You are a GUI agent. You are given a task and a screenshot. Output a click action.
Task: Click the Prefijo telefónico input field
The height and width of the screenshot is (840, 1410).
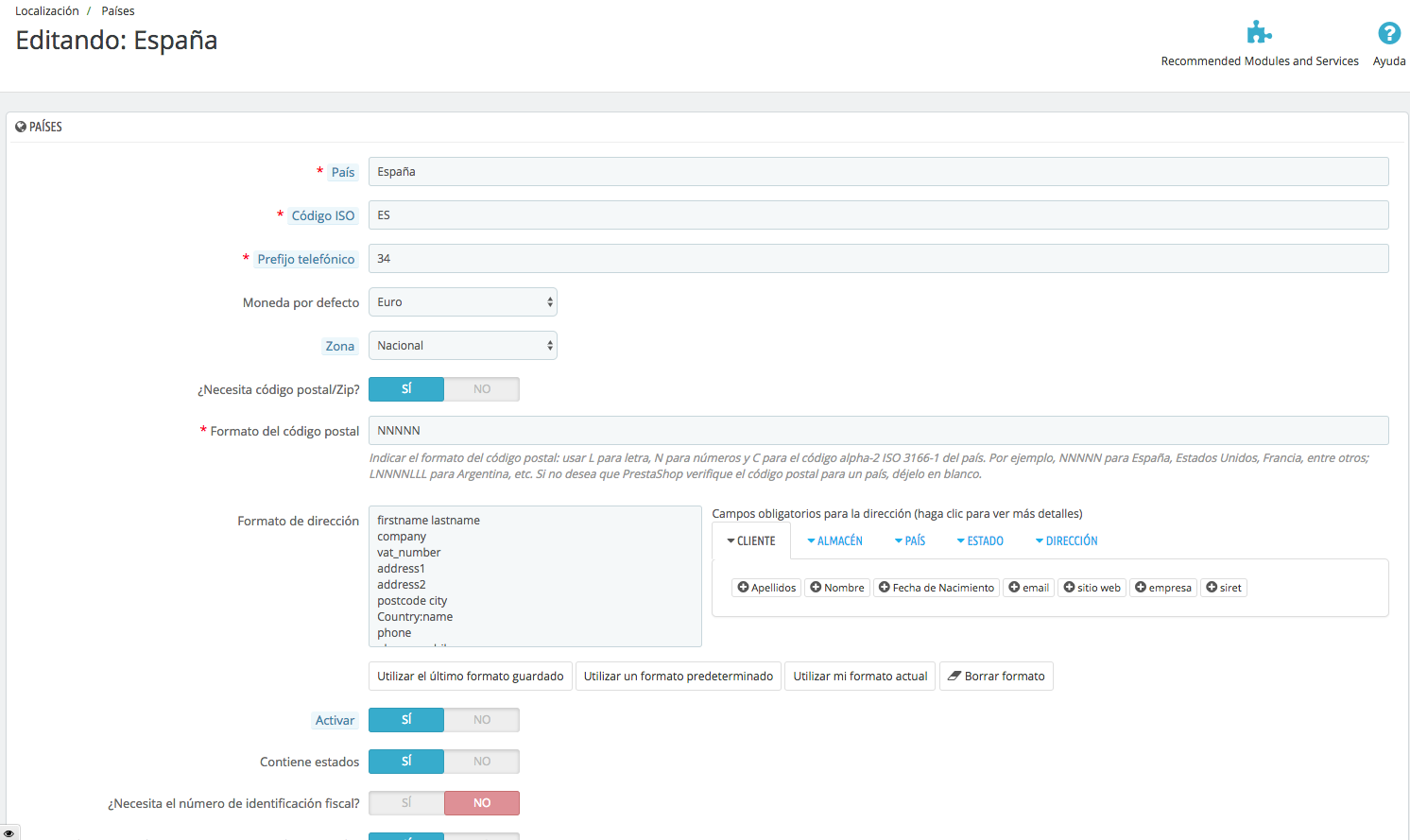[879, 259]
